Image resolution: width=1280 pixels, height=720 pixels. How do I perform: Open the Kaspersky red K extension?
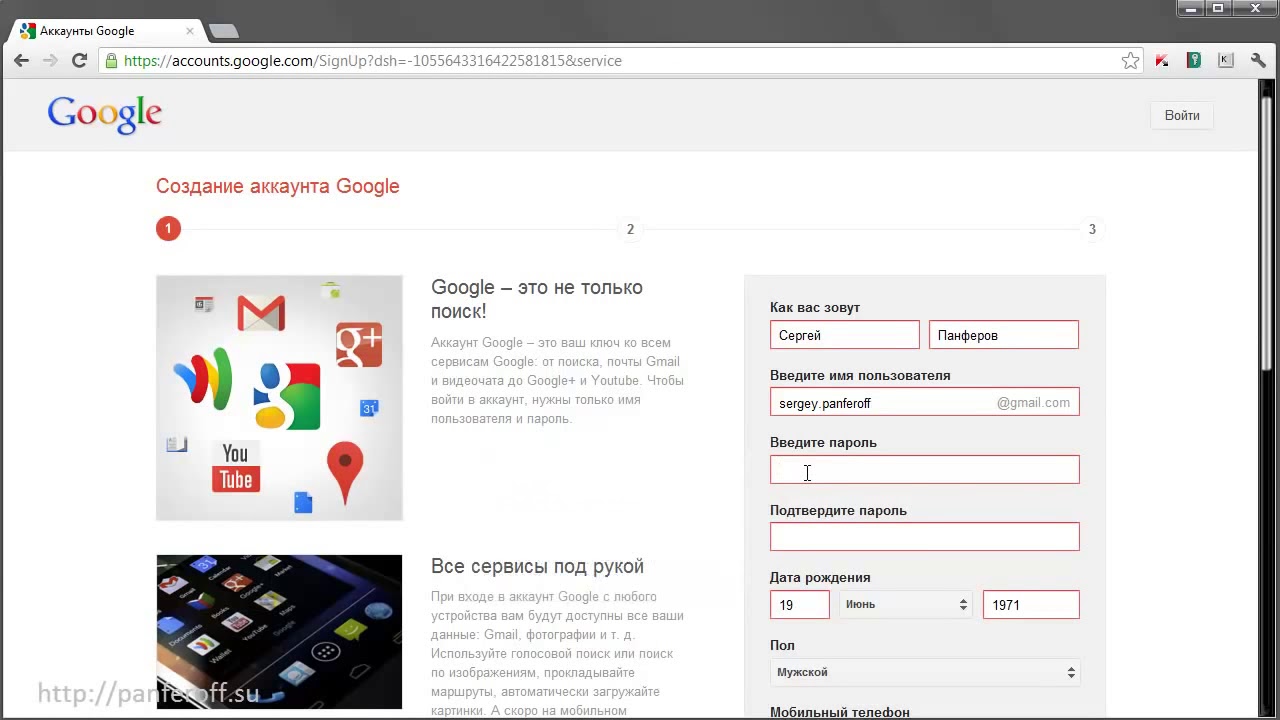pyautogui.click(x=1162, y=61)
